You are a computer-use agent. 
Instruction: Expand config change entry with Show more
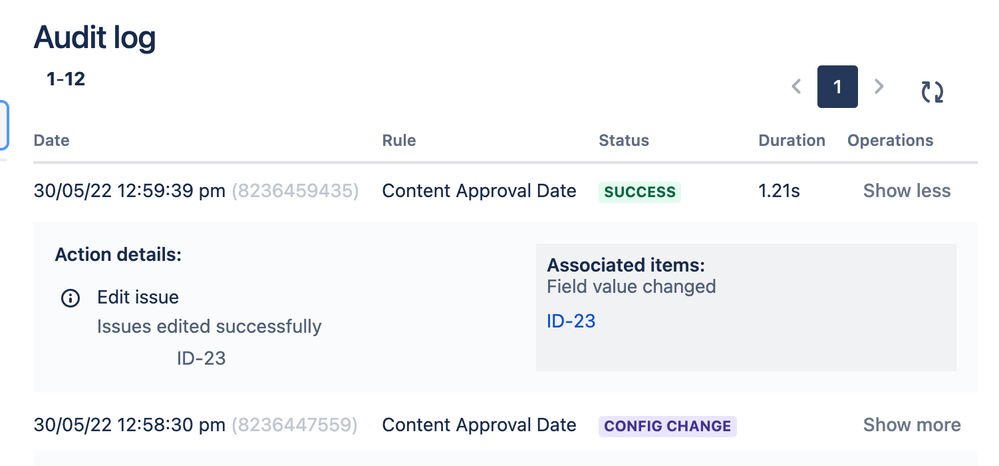tap(911, 425)
